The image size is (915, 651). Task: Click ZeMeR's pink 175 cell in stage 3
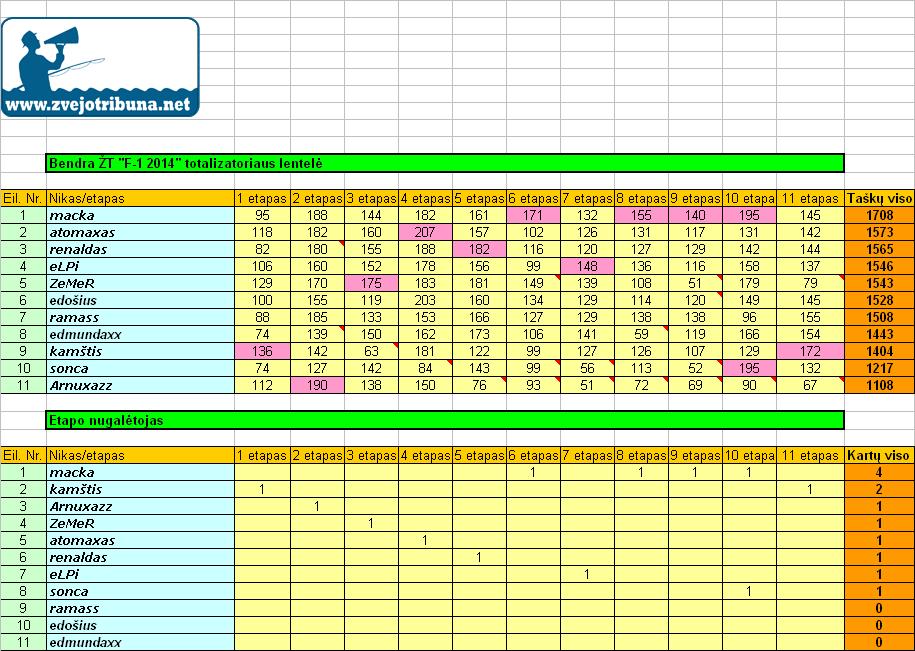pyautogui.click(x=371, y=283)
